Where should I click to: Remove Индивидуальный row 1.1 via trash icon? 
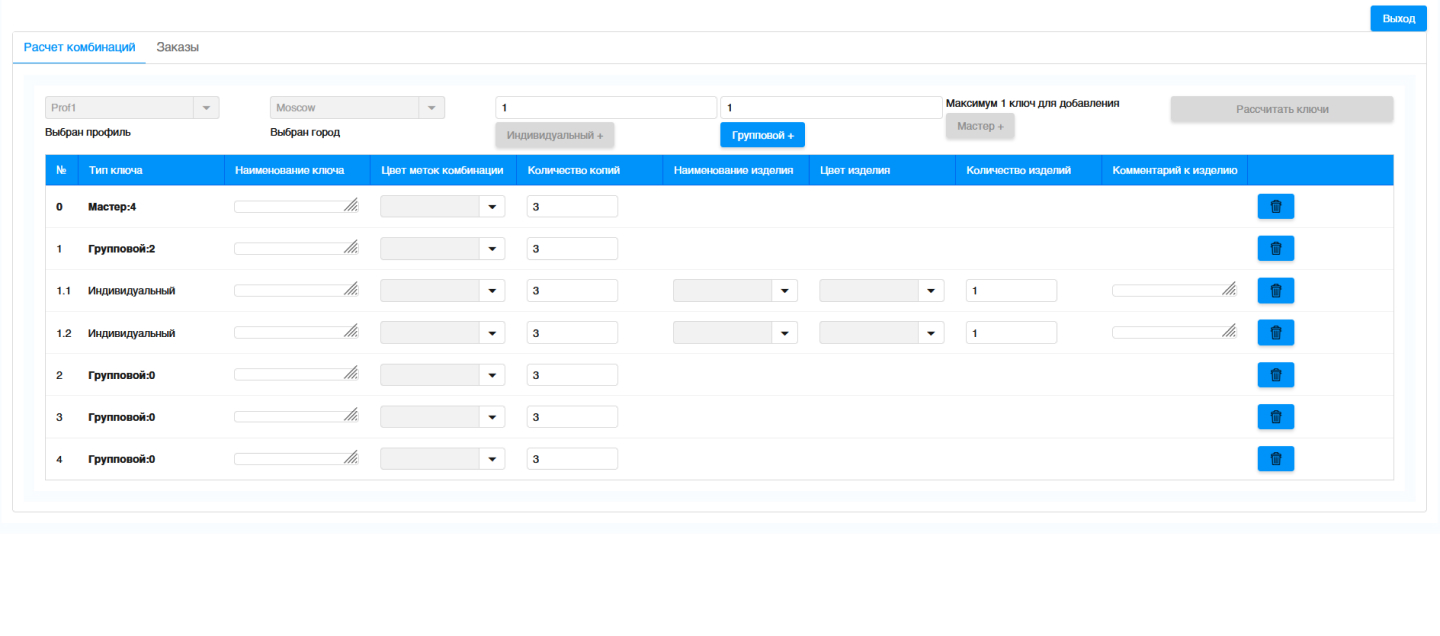pos(1275,291)
